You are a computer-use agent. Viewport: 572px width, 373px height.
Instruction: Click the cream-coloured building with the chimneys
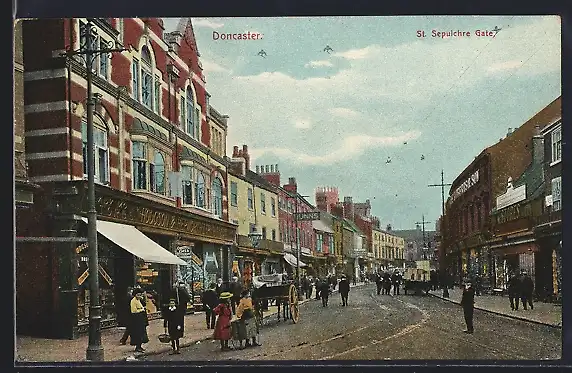pyautogui.click(x=254, y=204)
